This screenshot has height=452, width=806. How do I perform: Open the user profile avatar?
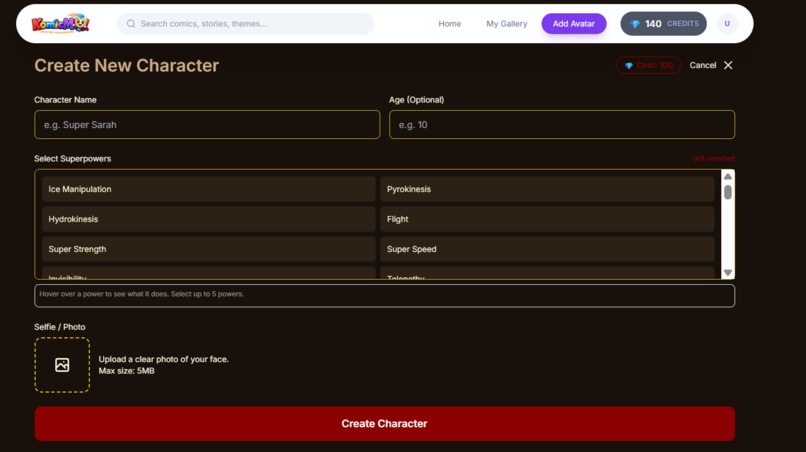727,24
